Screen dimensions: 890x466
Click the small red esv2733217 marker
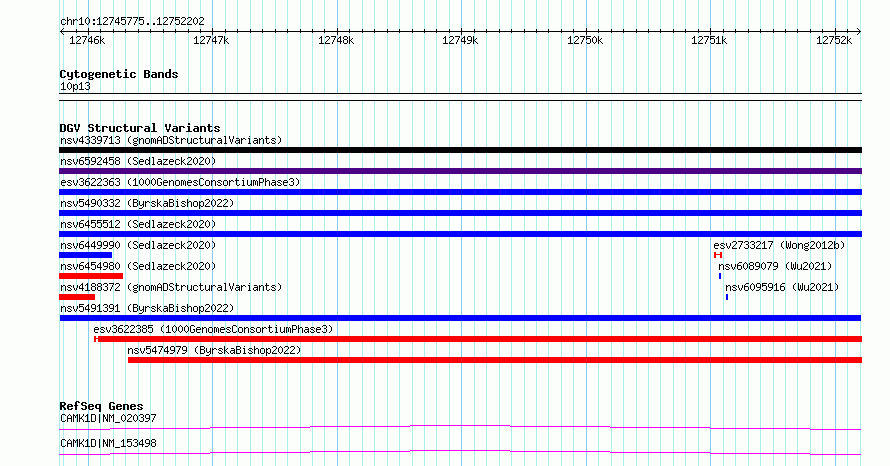click(x=718, y=255)
